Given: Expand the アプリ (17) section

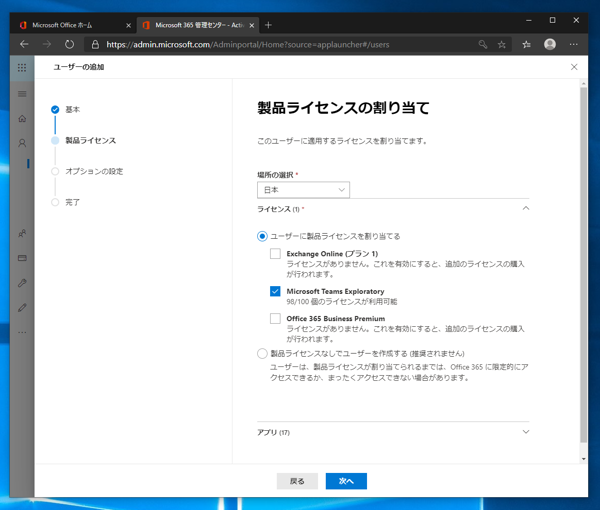Looking at the screenshot, I should pos(526,432).
